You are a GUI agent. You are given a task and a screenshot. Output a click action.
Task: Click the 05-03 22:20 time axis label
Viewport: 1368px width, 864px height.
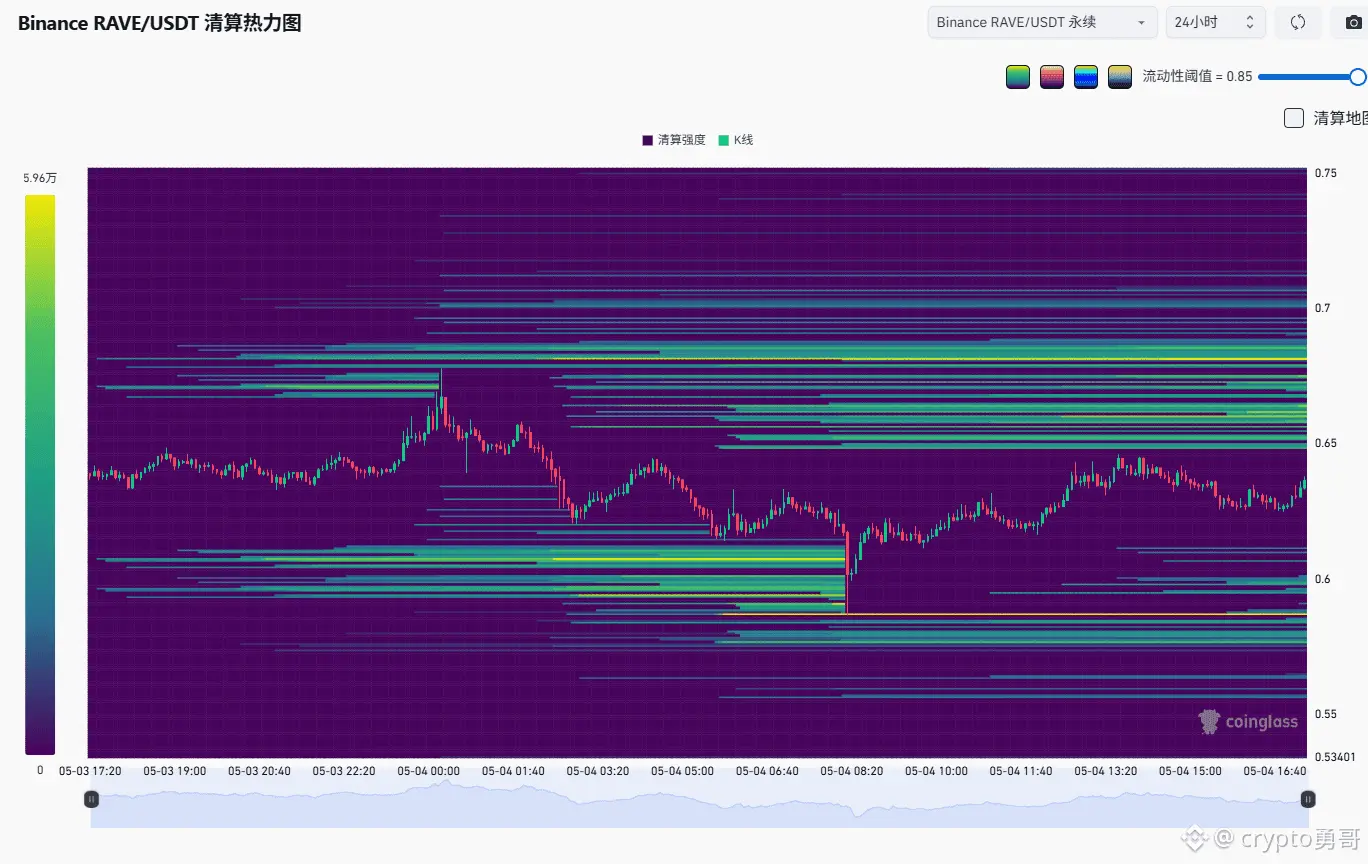click(x=344, y=771)
